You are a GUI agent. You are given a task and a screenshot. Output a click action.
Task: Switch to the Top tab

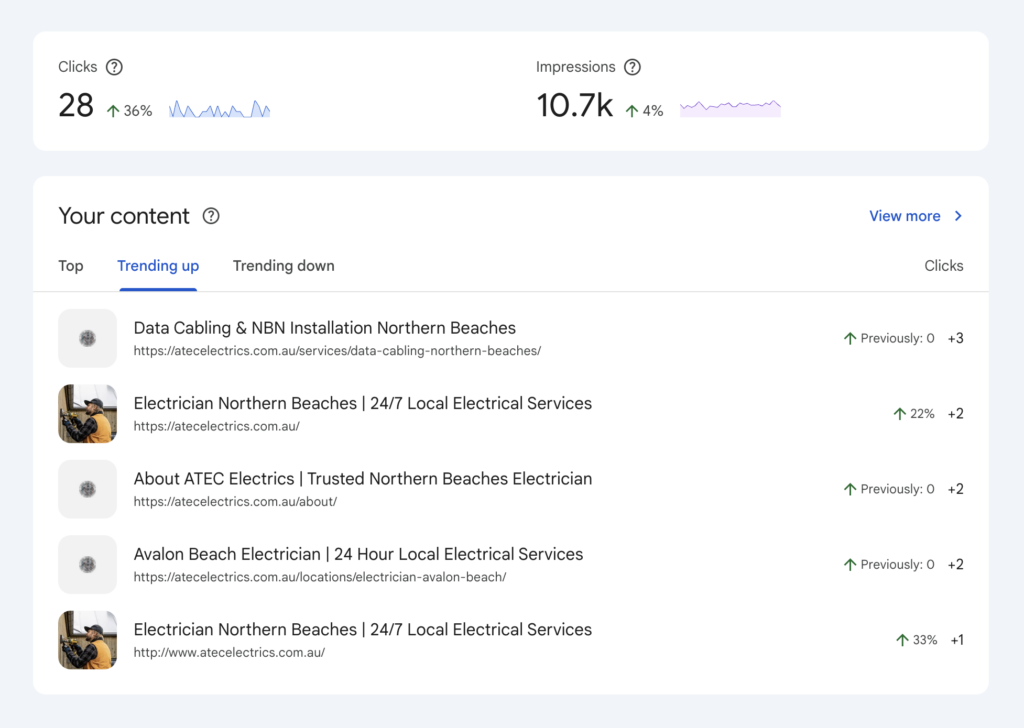click(70, 266)
